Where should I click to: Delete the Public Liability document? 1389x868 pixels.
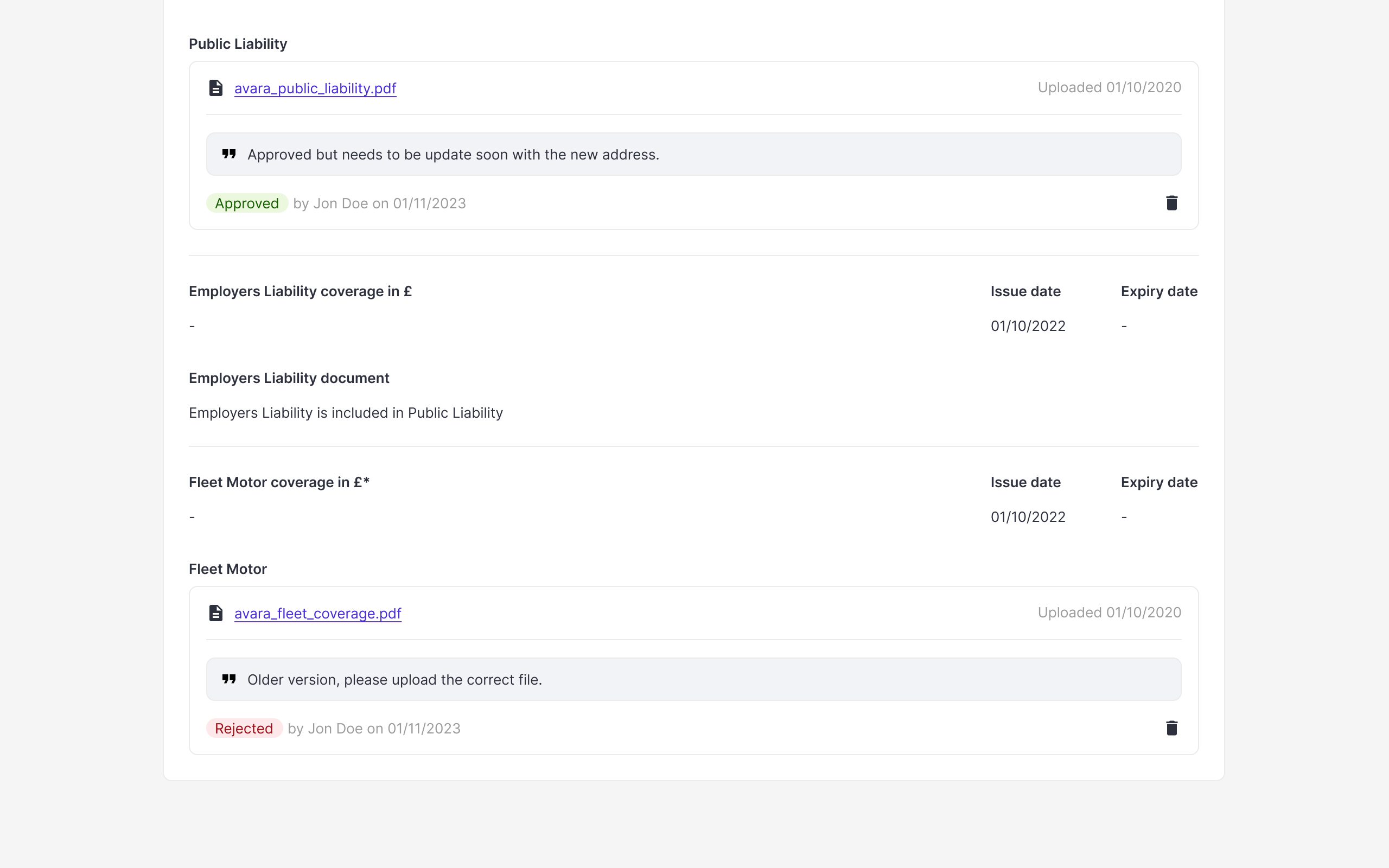[x=1171, y=203]
